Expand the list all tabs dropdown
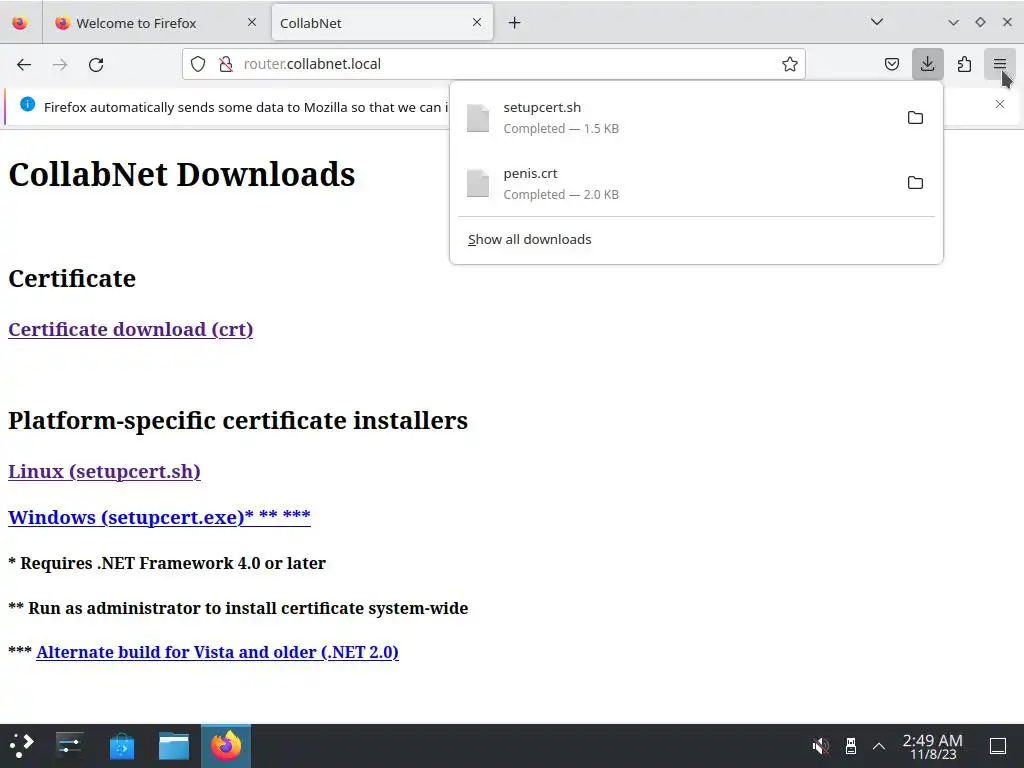Image resolution: width=1024 pixels, height=768 pixels. 876,22
